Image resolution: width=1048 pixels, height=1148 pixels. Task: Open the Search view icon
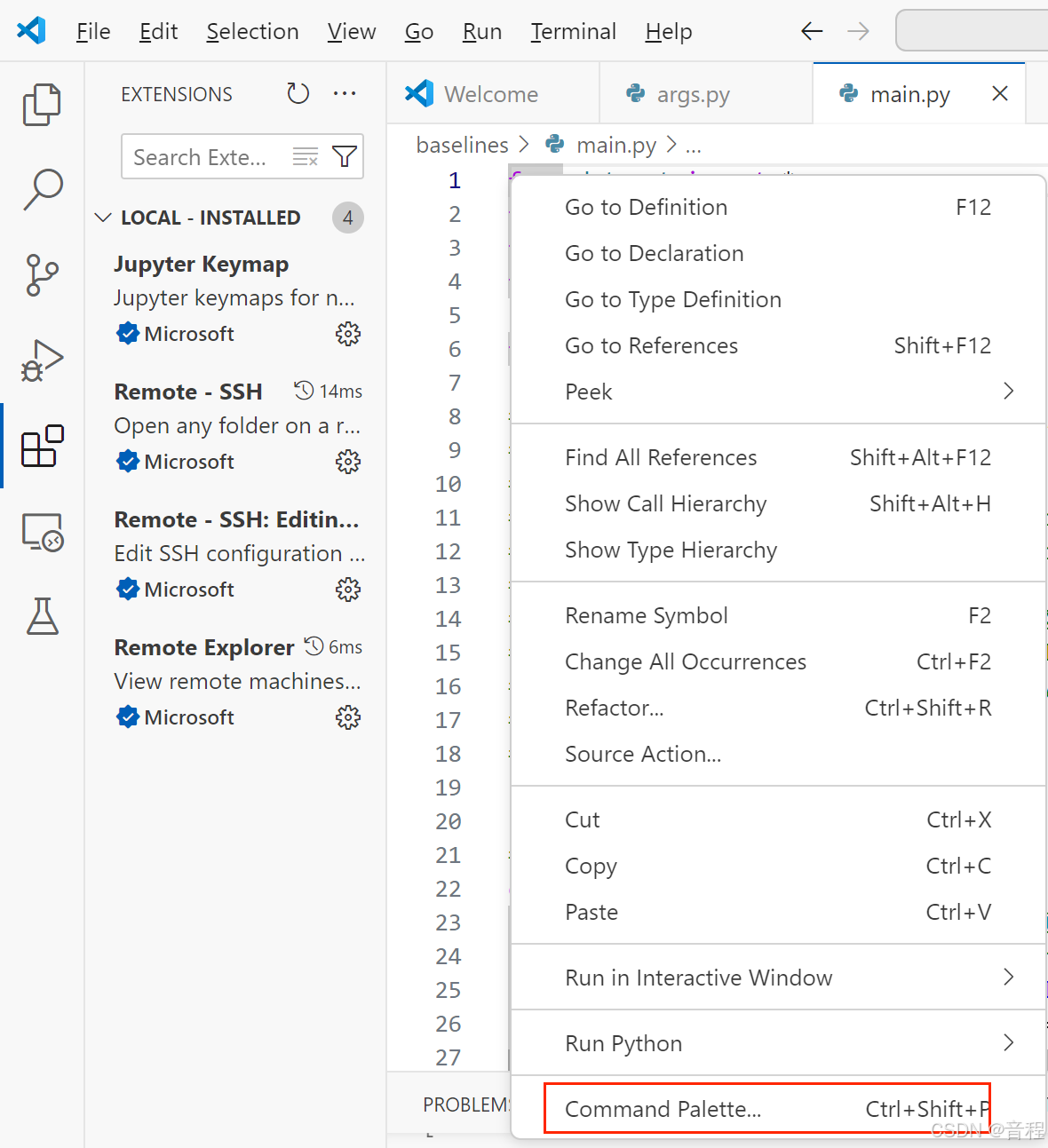pos(42,189)
